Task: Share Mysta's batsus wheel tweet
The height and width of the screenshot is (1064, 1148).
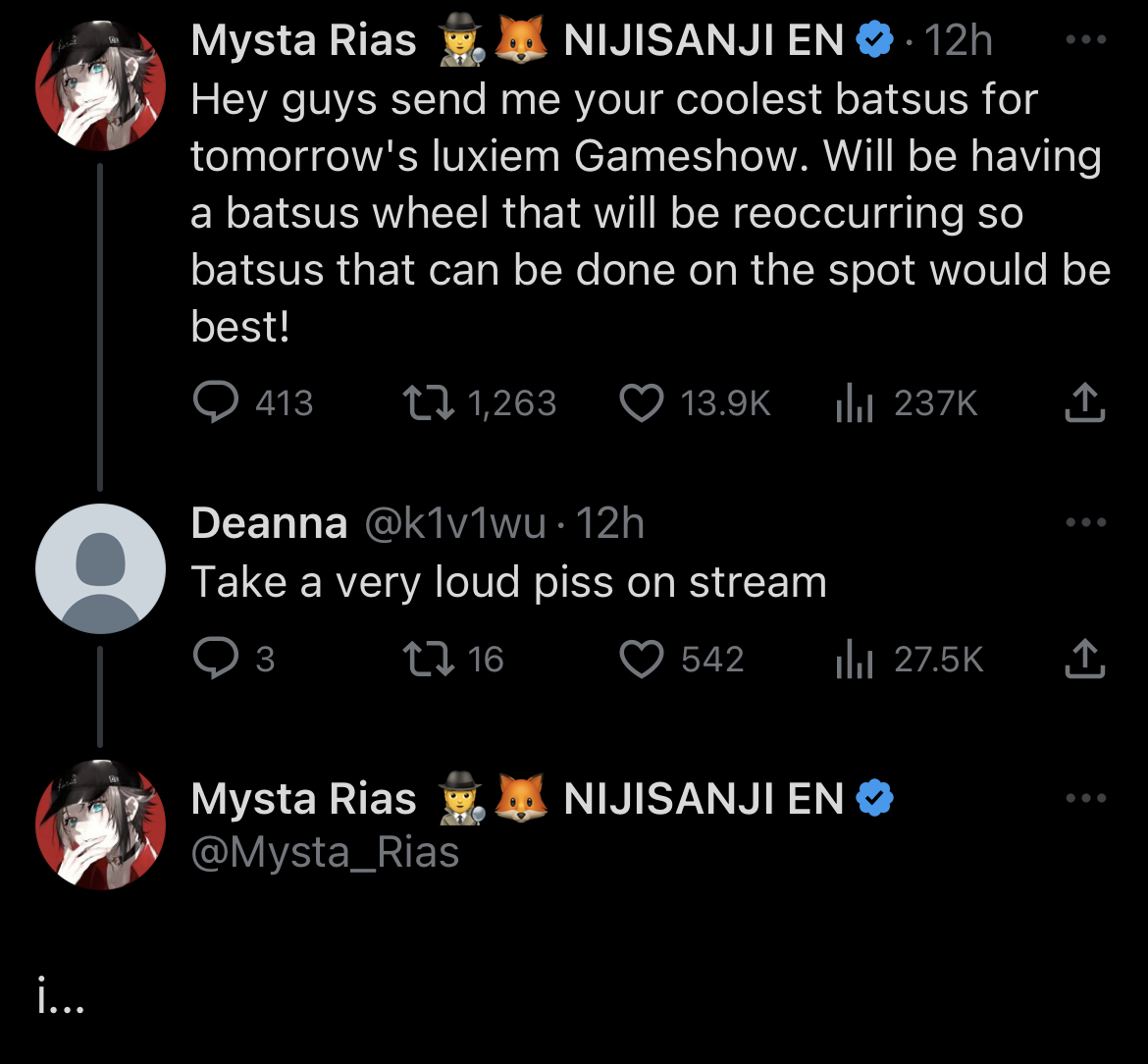Action: (1085, 402)
